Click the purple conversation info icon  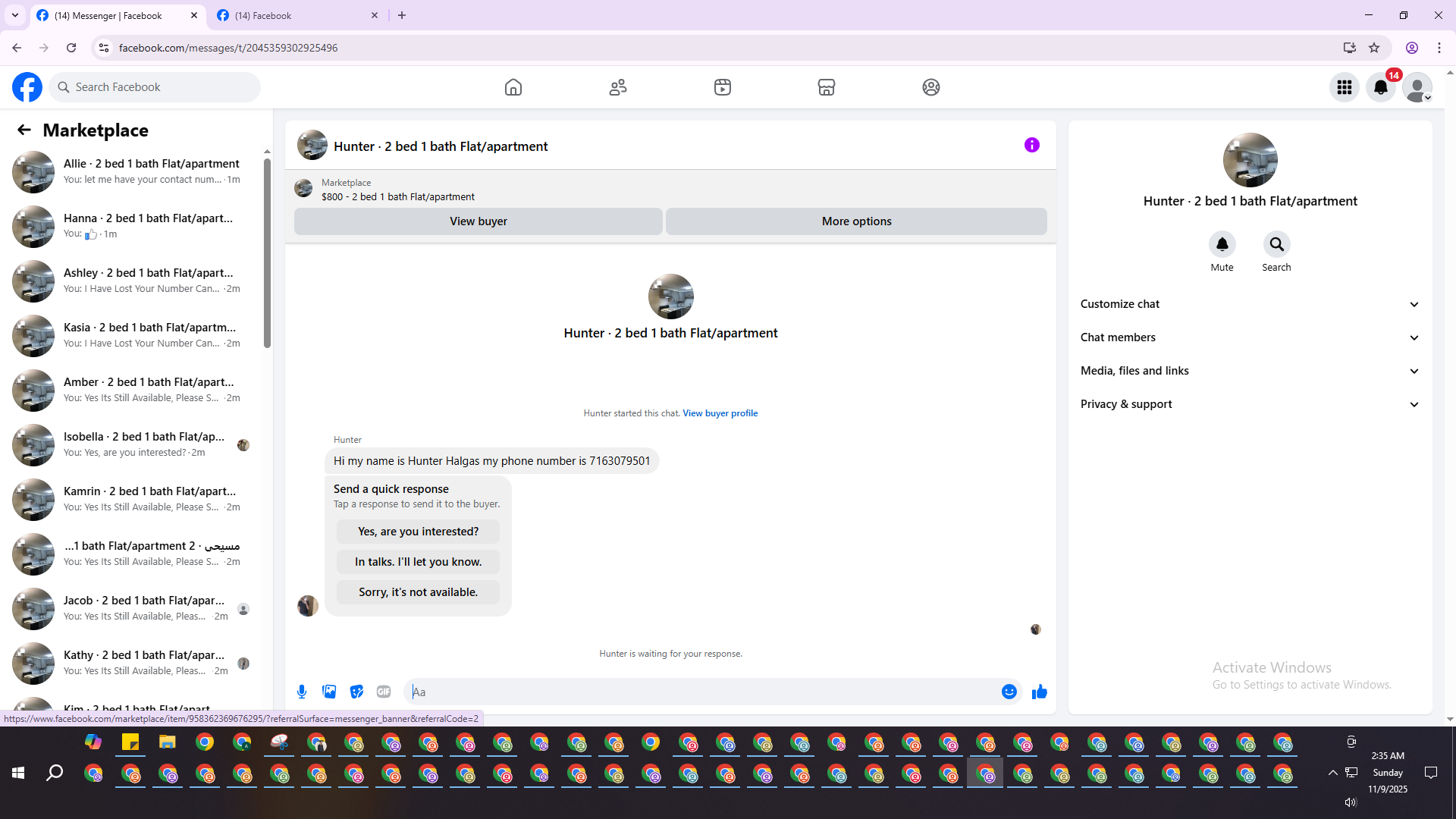click(1031, 145)
